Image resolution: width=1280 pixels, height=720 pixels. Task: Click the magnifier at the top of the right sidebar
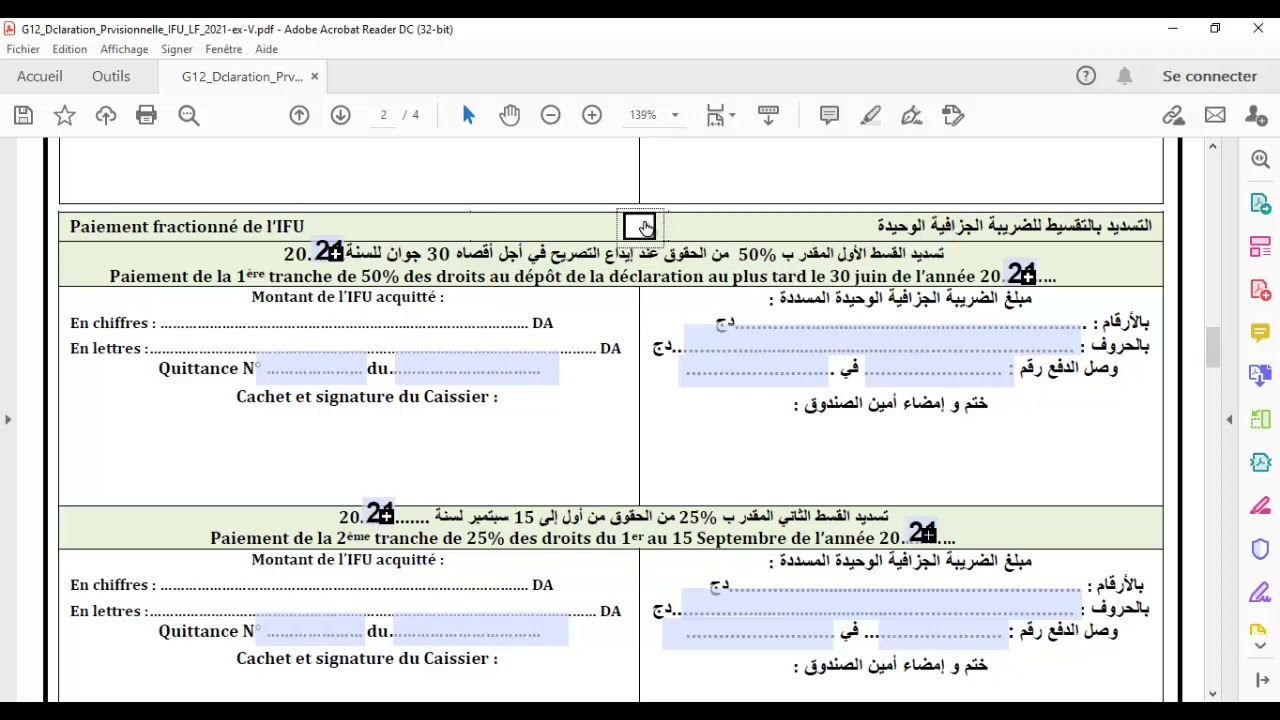pyautogui.click(x=1260, y=159)
